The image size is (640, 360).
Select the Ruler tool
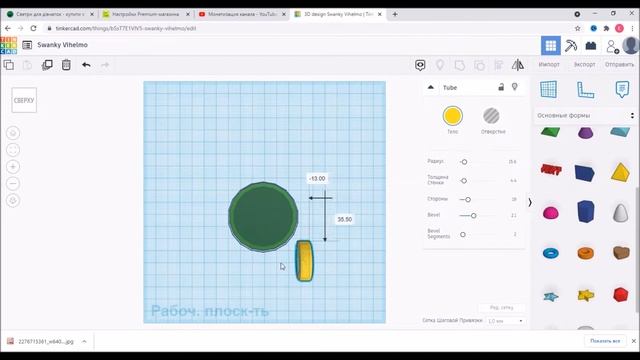(x=585, y=90)
